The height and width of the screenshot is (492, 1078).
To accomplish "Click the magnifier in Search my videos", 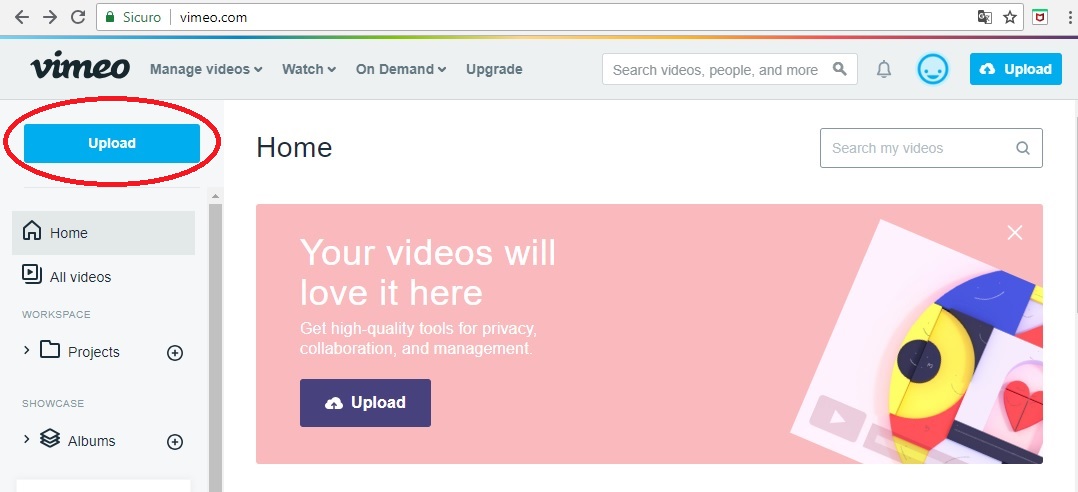I will 1023,148.
